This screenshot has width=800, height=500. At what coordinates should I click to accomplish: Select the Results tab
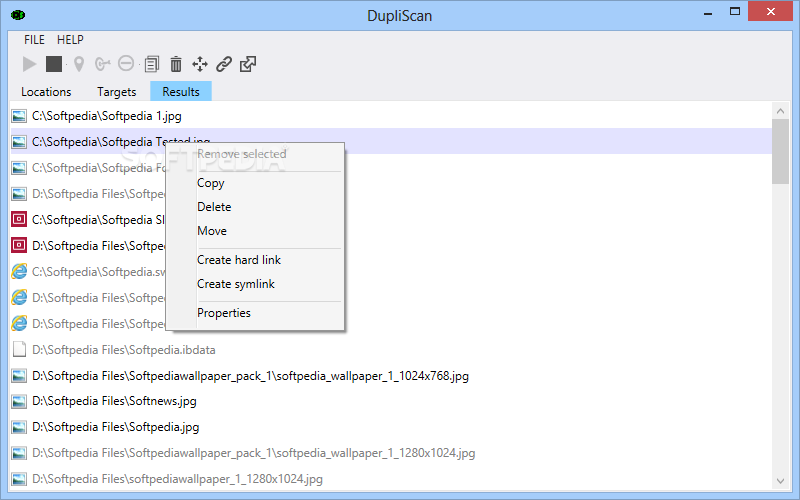(181, 92)
